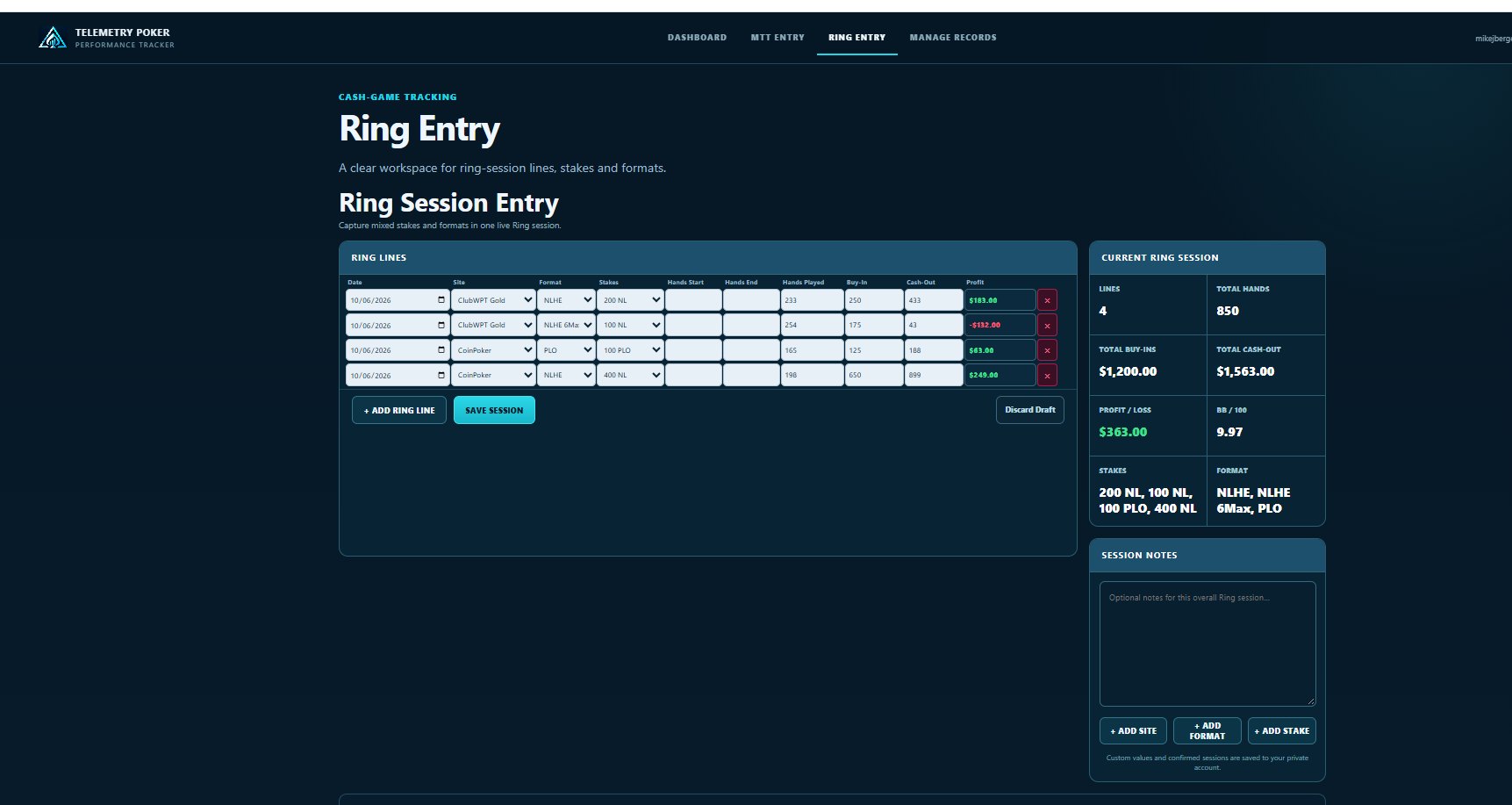Remove the 400 NL ring line
1512x805 pixels.
(1047, 376)
